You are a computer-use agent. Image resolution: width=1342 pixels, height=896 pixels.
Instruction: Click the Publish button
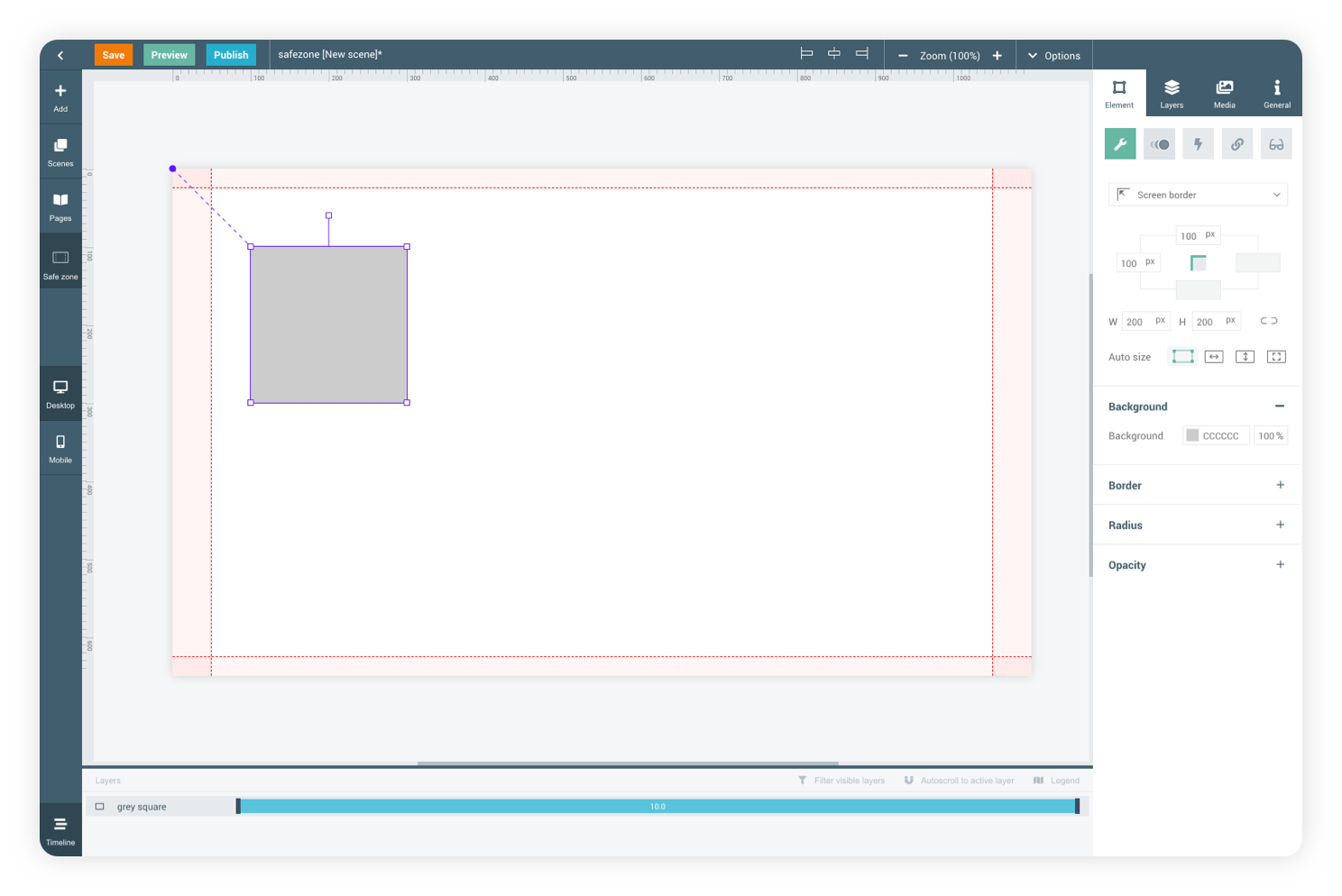tap(231, 55)
